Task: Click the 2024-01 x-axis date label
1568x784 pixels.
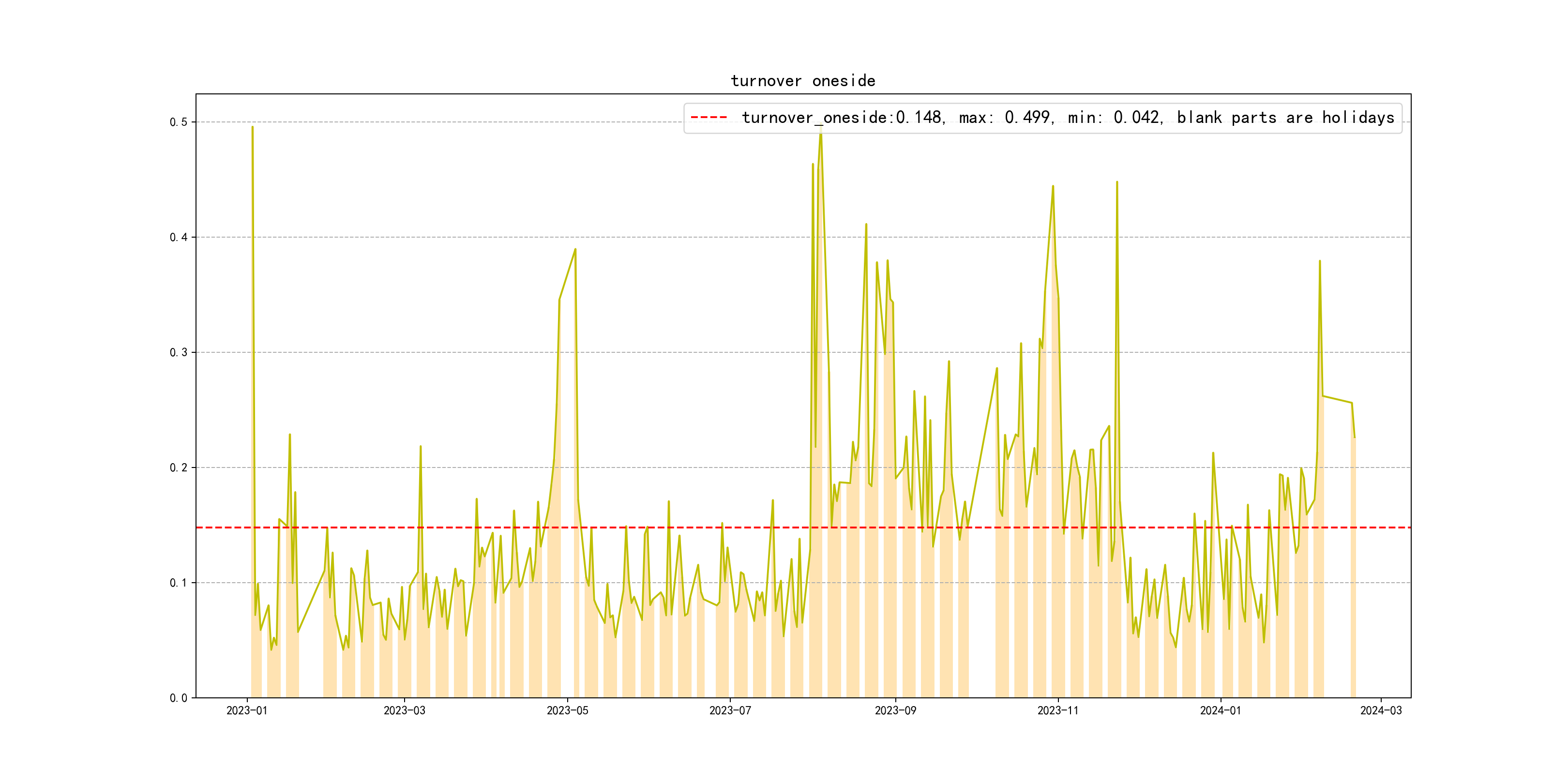Action: click(x=1221, y=710)
